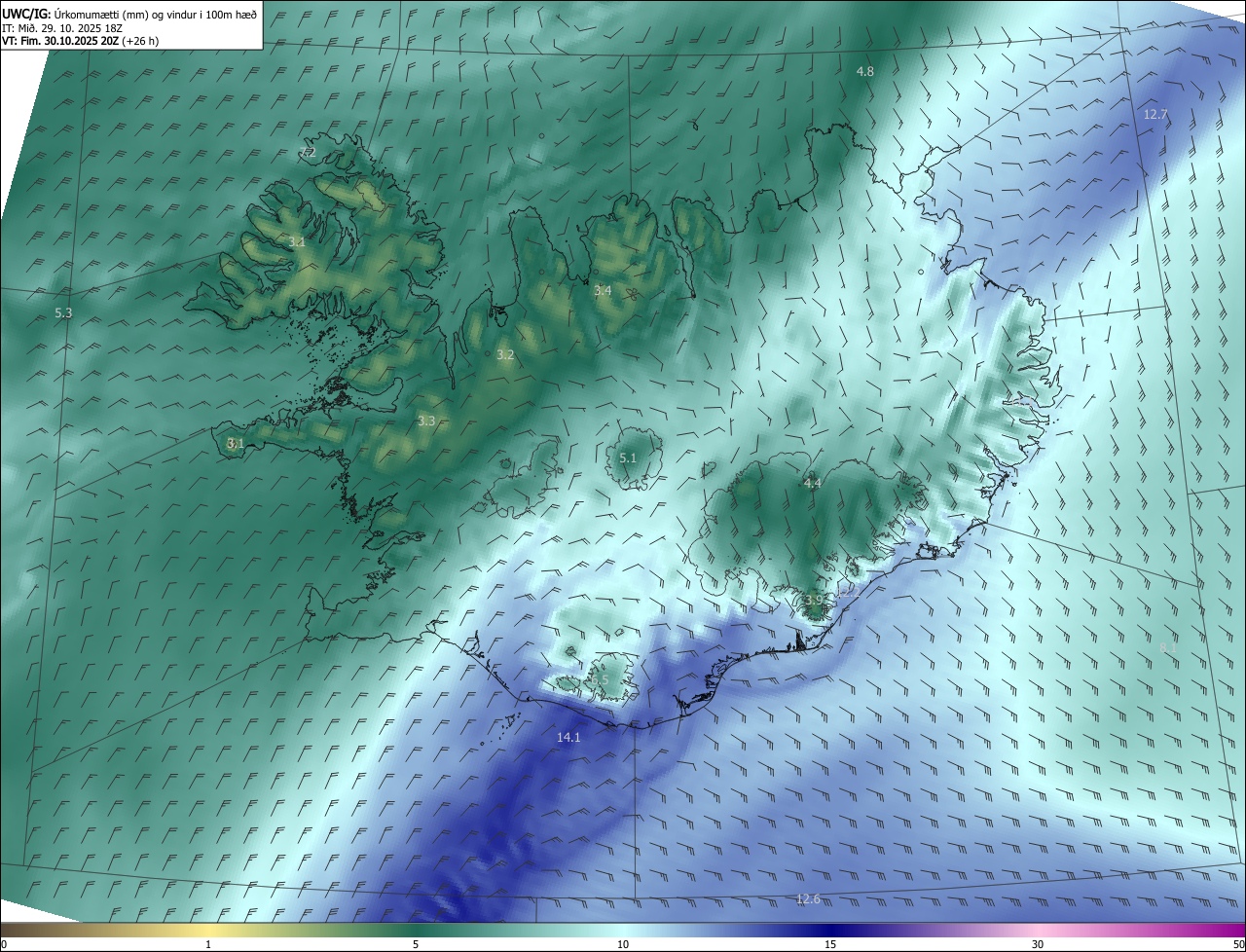Click the colorbar tick label 15
This screenshot has height=952, width=1246.
(x=830, y=944)
